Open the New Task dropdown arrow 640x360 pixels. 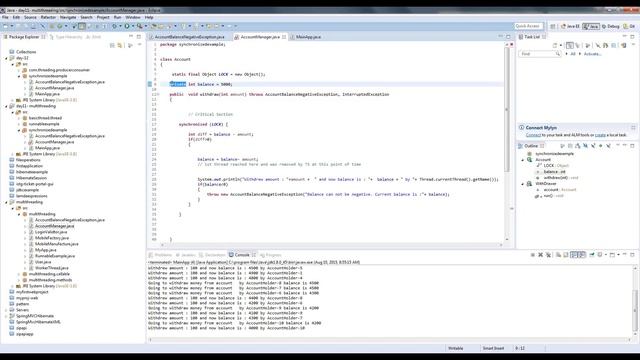click(561, 45)
